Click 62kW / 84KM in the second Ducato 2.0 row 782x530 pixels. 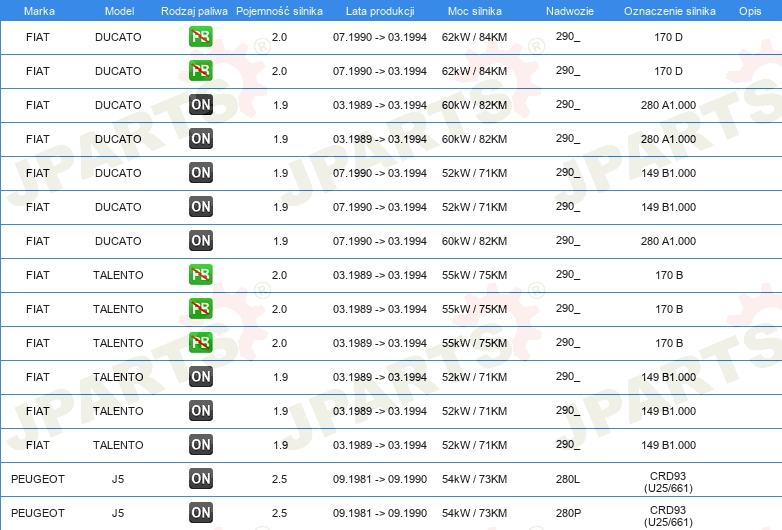click(x=474, y=71)
